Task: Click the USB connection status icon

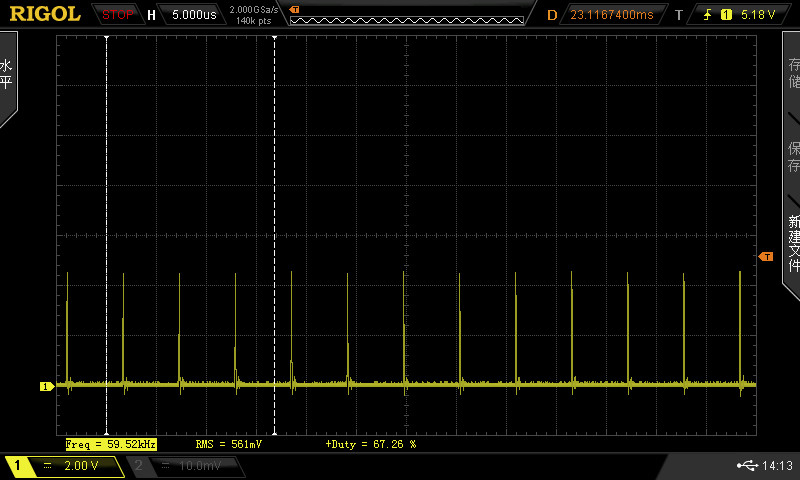Action: coord(747,465)
